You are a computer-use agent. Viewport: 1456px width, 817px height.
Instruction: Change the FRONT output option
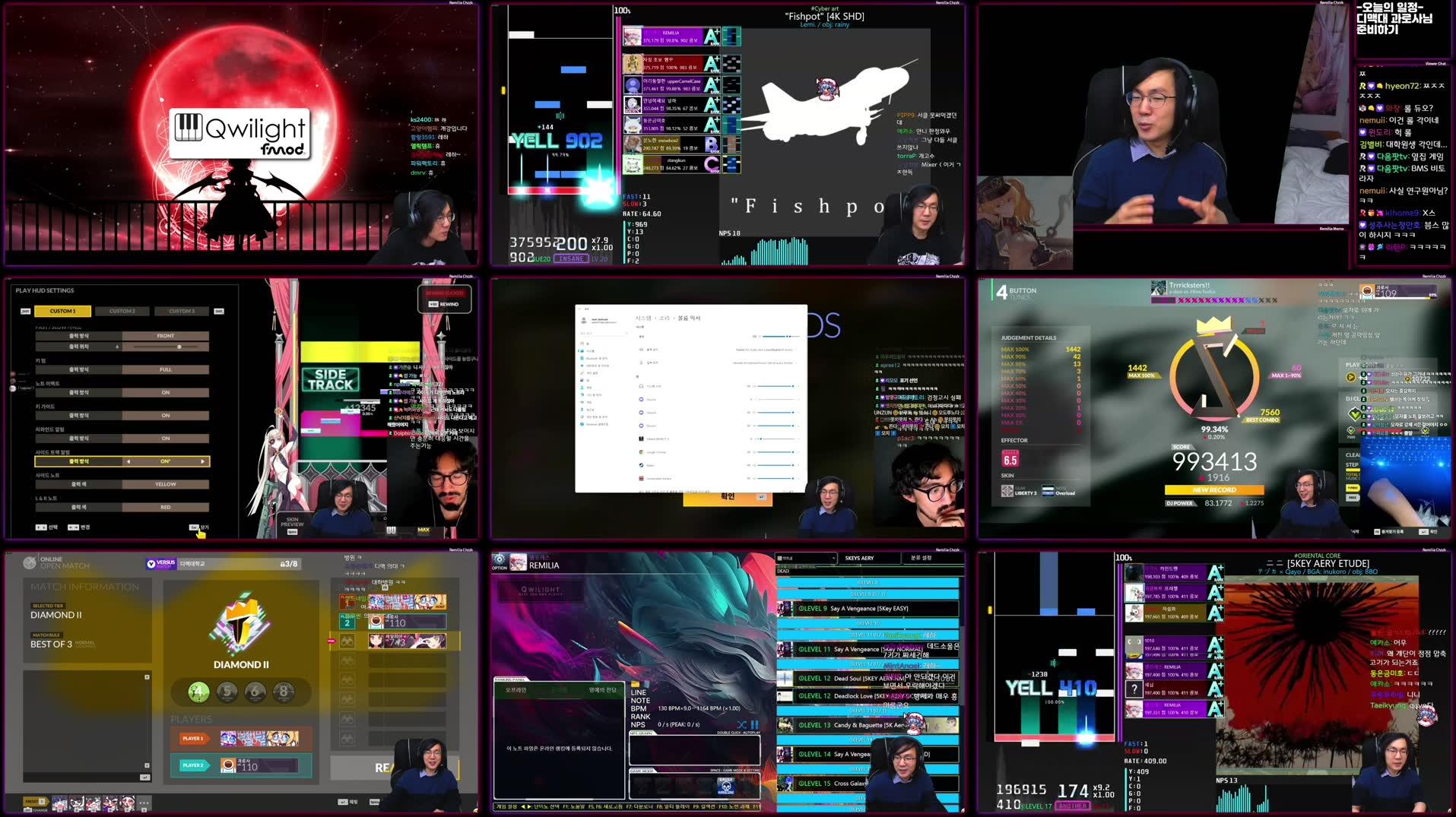click(165, 335)
